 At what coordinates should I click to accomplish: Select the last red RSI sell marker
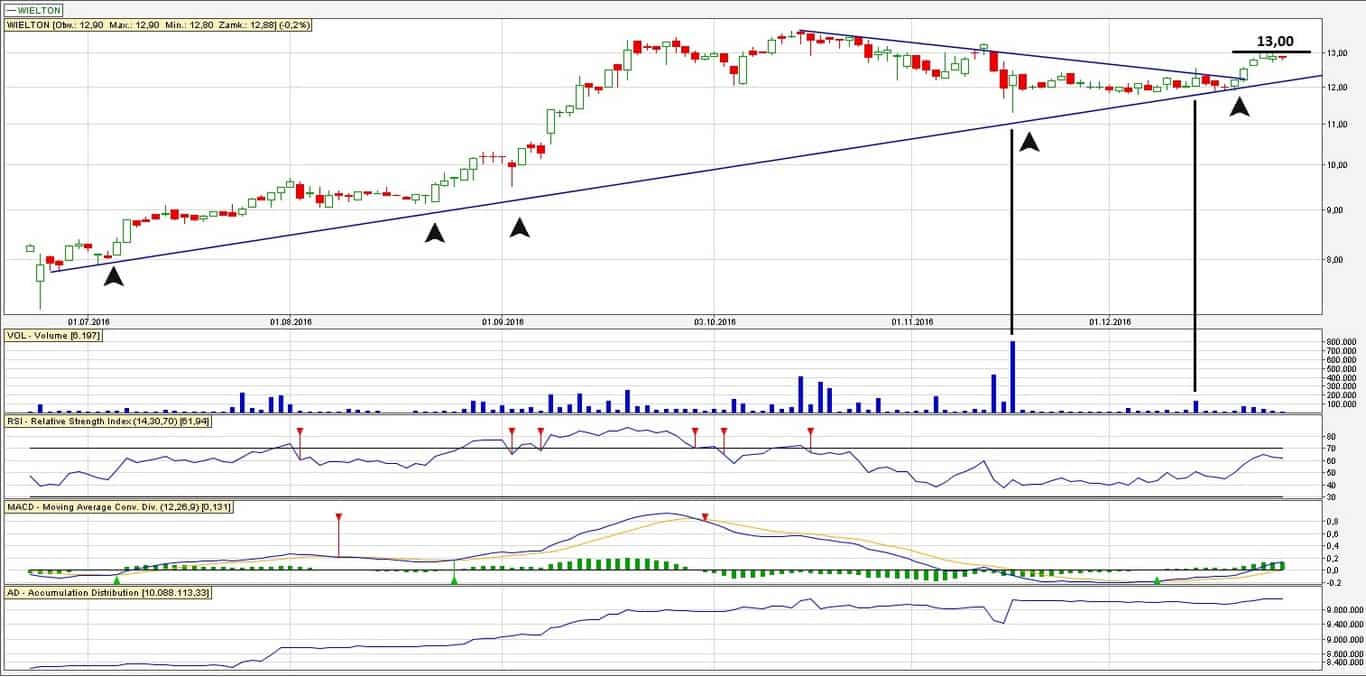(811, 431)
